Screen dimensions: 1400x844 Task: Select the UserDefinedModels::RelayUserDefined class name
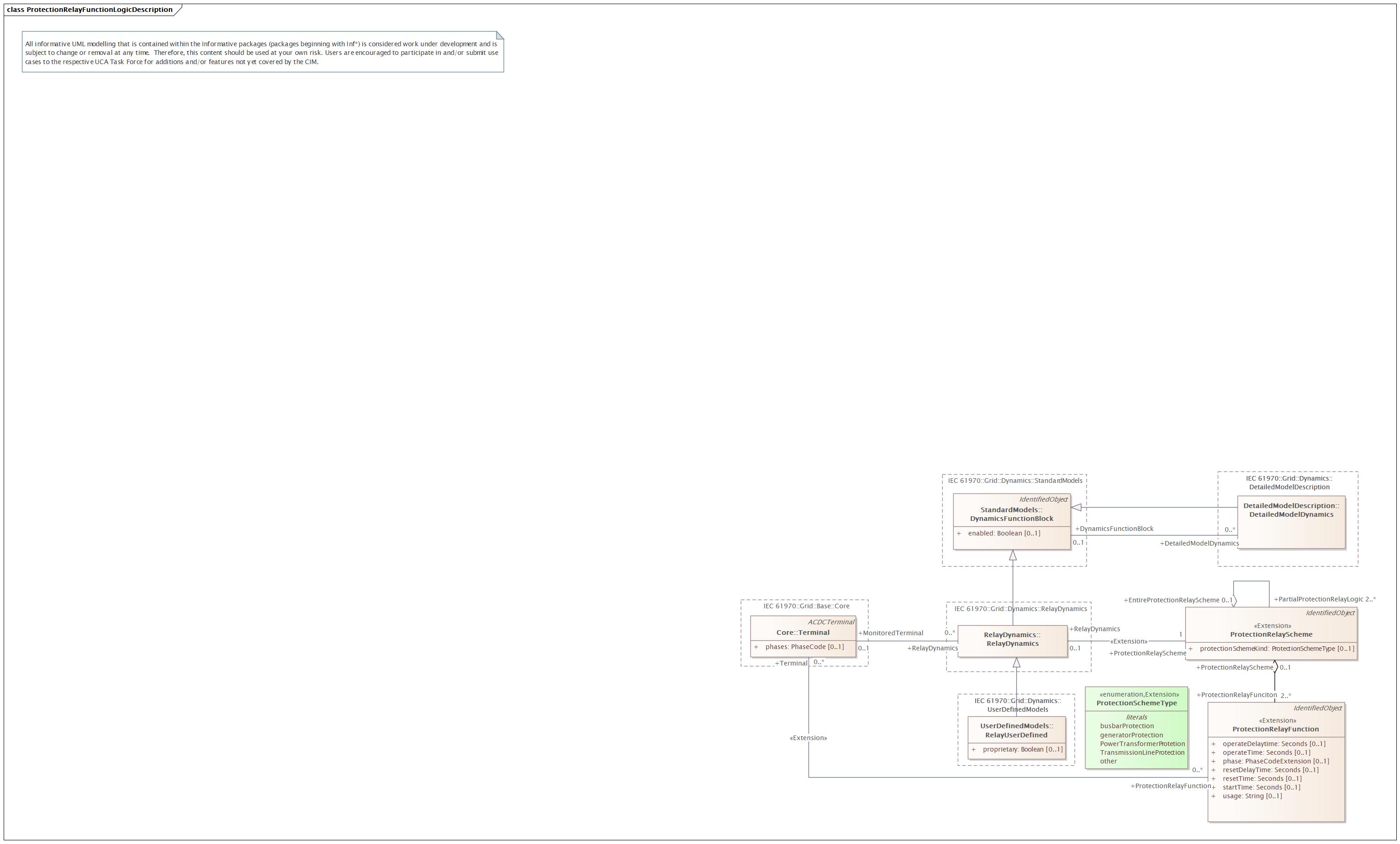click(x=1016, y=730)
